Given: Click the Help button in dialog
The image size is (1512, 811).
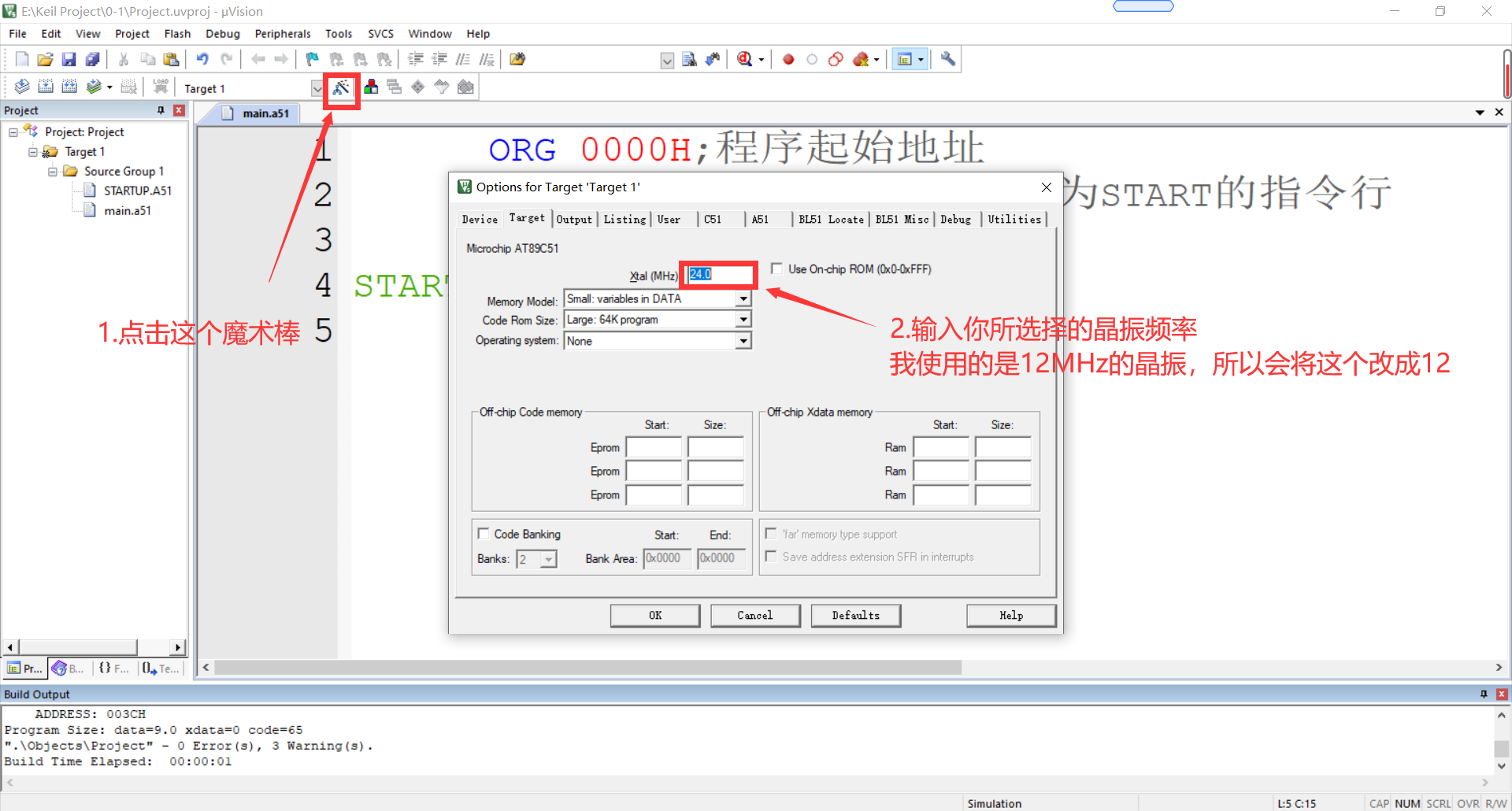Looking at the screenshot, I should click(x=1011, y=616).
